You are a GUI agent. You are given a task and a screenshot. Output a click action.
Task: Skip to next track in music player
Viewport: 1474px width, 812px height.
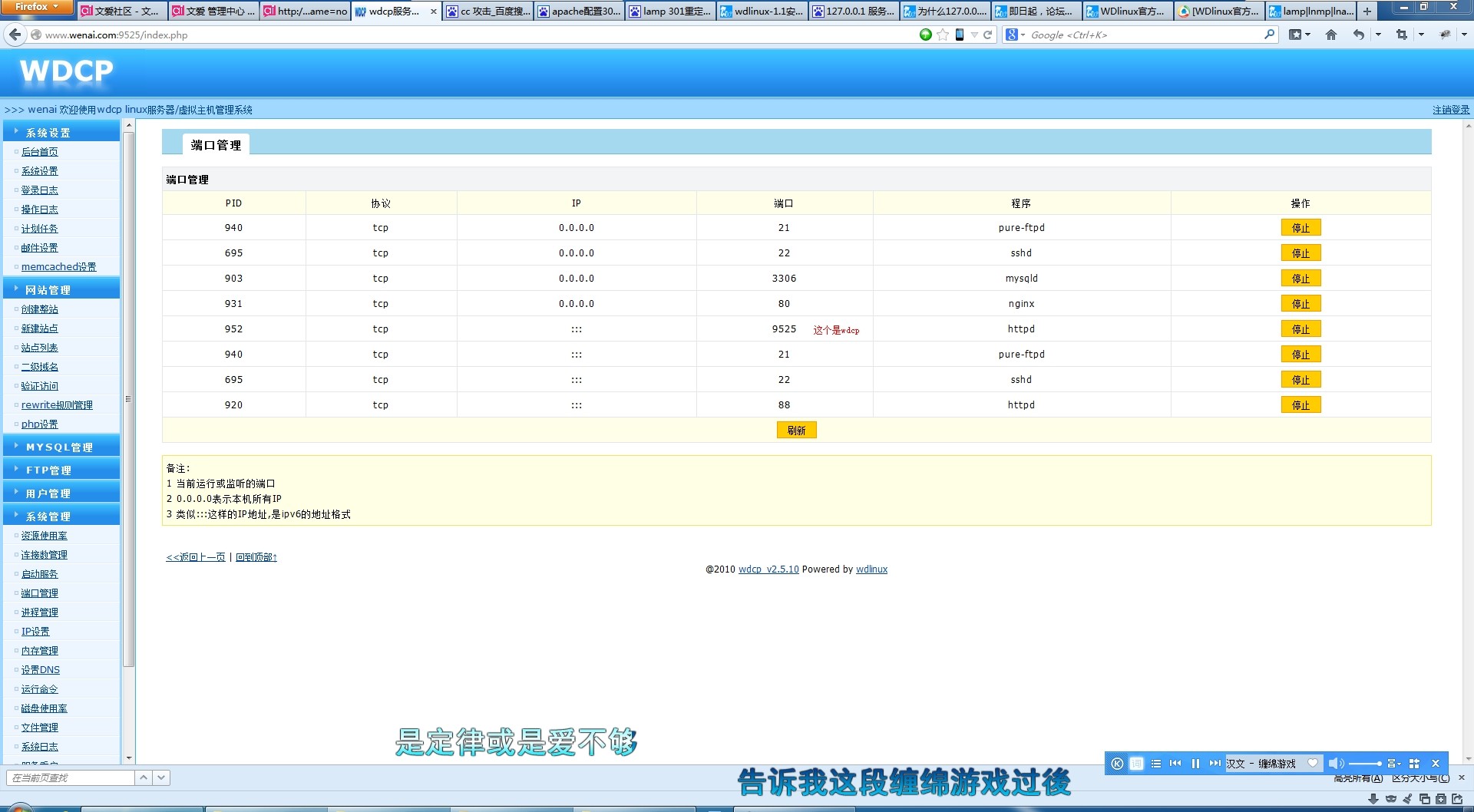pos(1215,764)
